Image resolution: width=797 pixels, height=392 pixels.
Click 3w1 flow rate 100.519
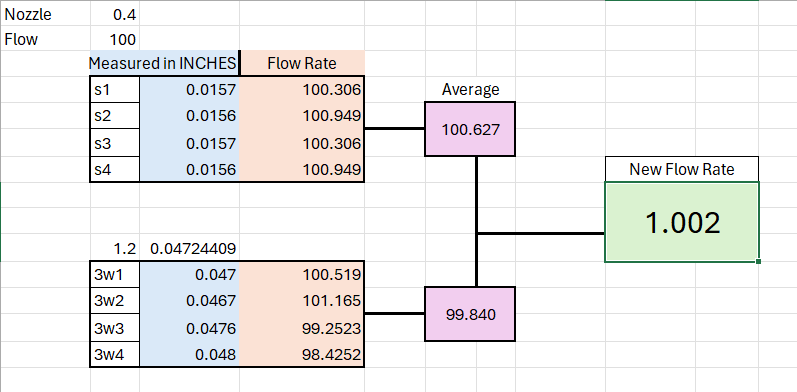coord(302,275)
